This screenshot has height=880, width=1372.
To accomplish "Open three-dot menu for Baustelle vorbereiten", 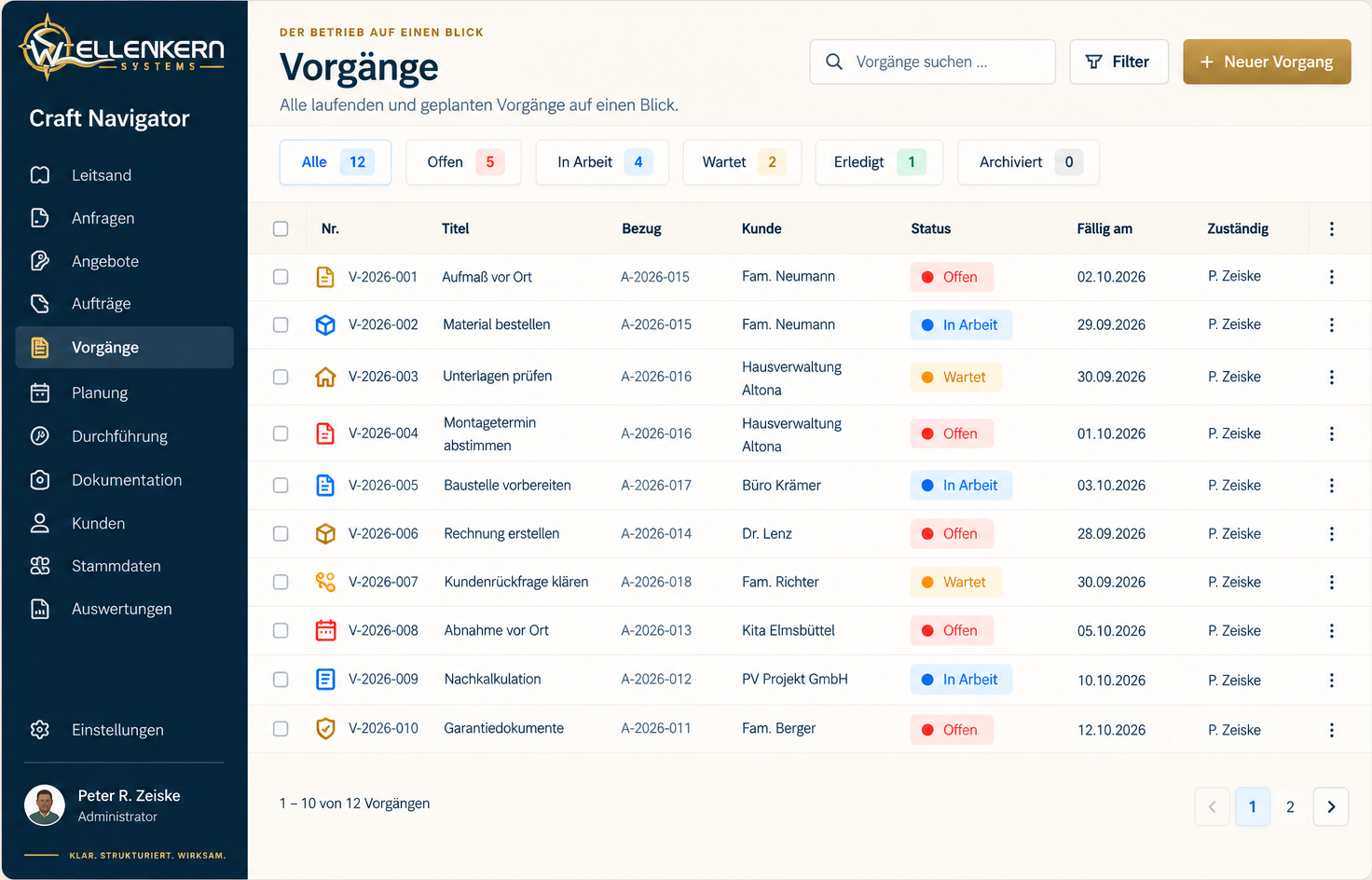I will [x=1332, y=486].
